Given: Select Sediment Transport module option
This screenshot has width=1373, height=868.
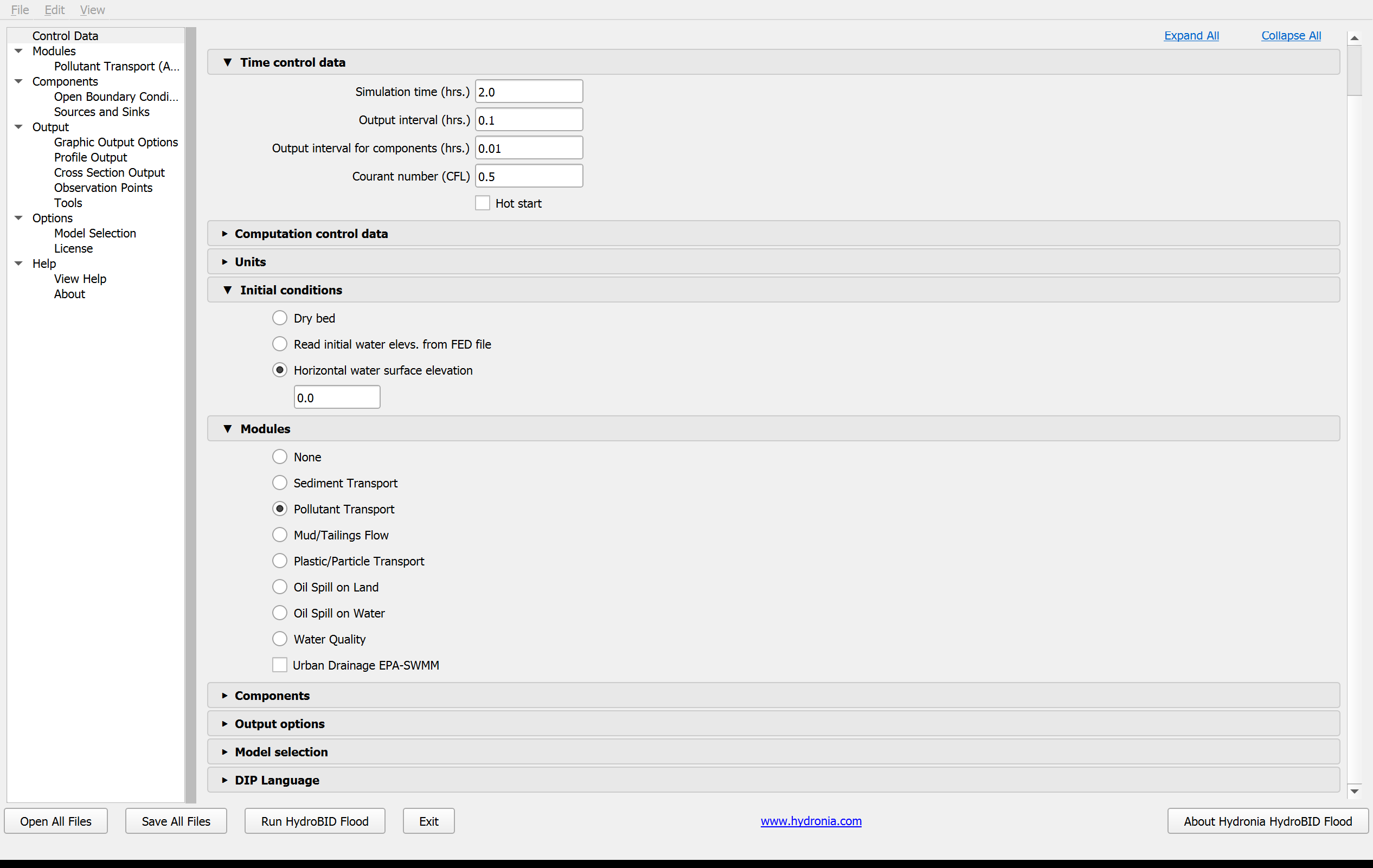Looking at the screenshot, I should click(x=279, y=483).
